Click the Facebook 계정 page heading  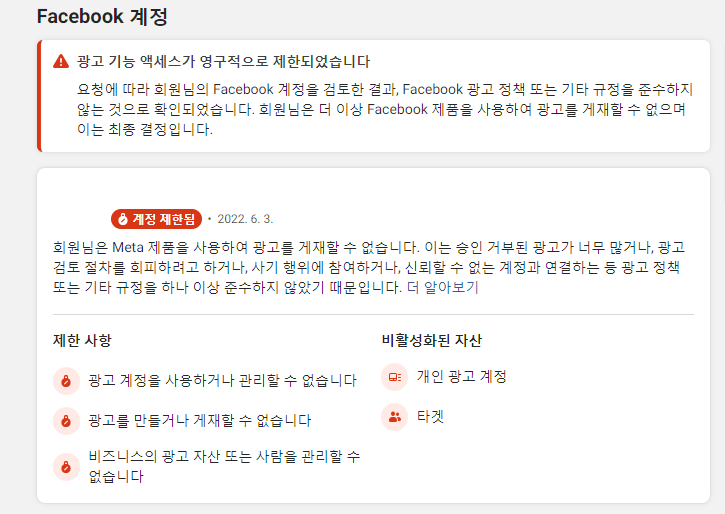click(x=102, y=17)
